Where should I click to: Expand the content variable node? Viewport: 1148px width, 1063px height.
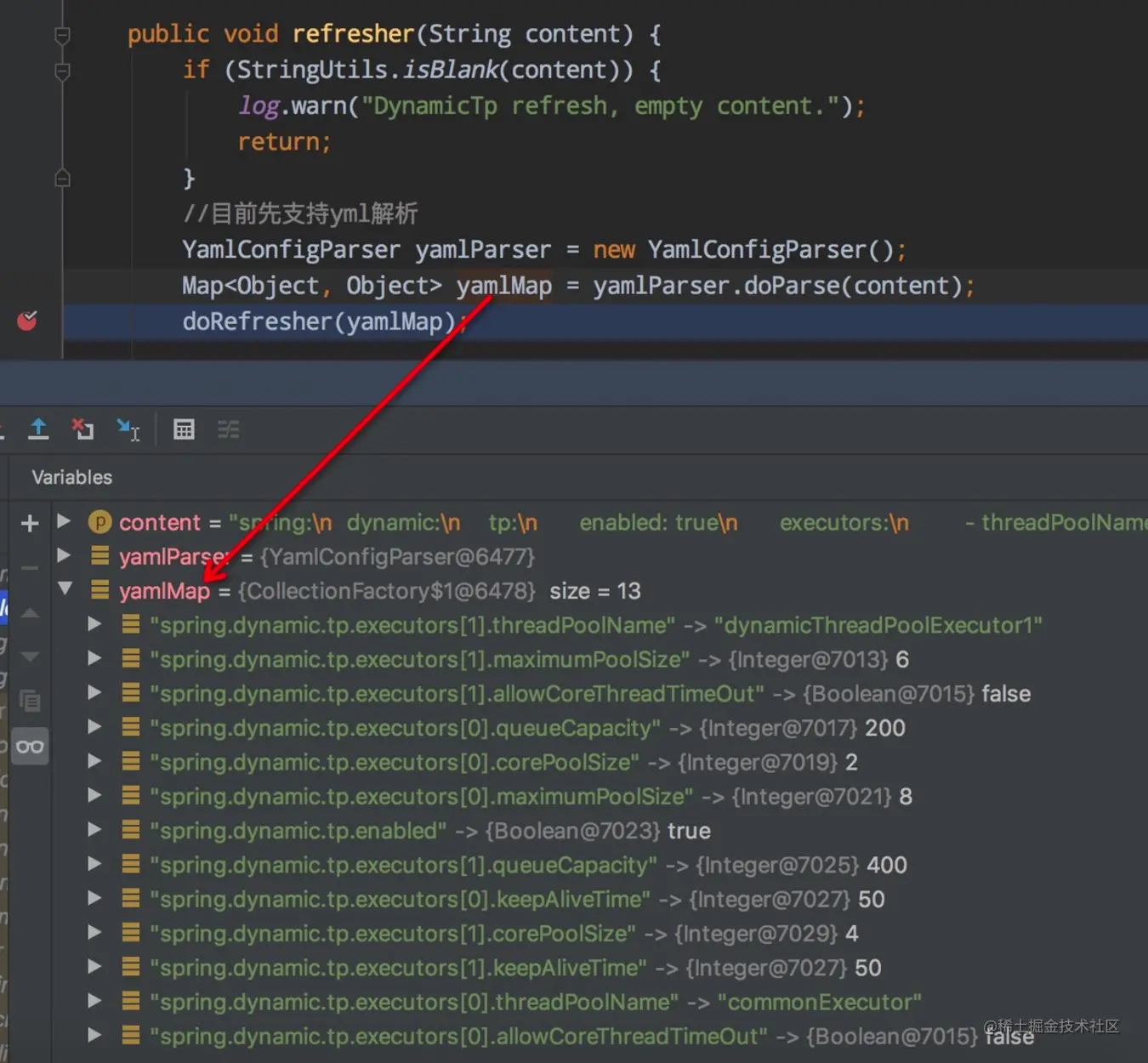click(x=64, y=520)
